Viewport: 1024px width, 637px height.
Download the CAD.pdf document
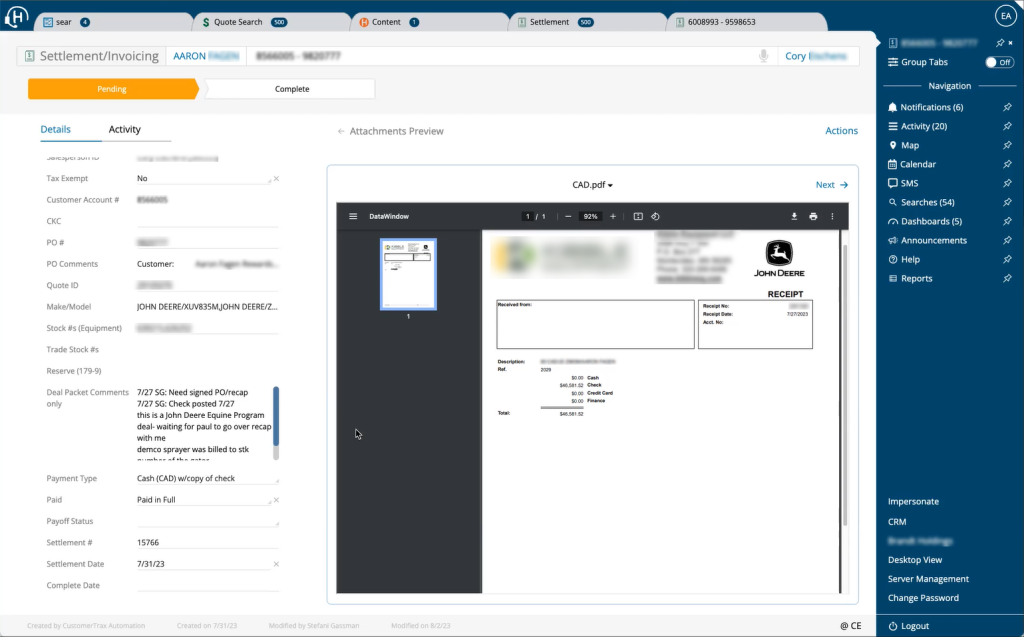pos(794,216)
